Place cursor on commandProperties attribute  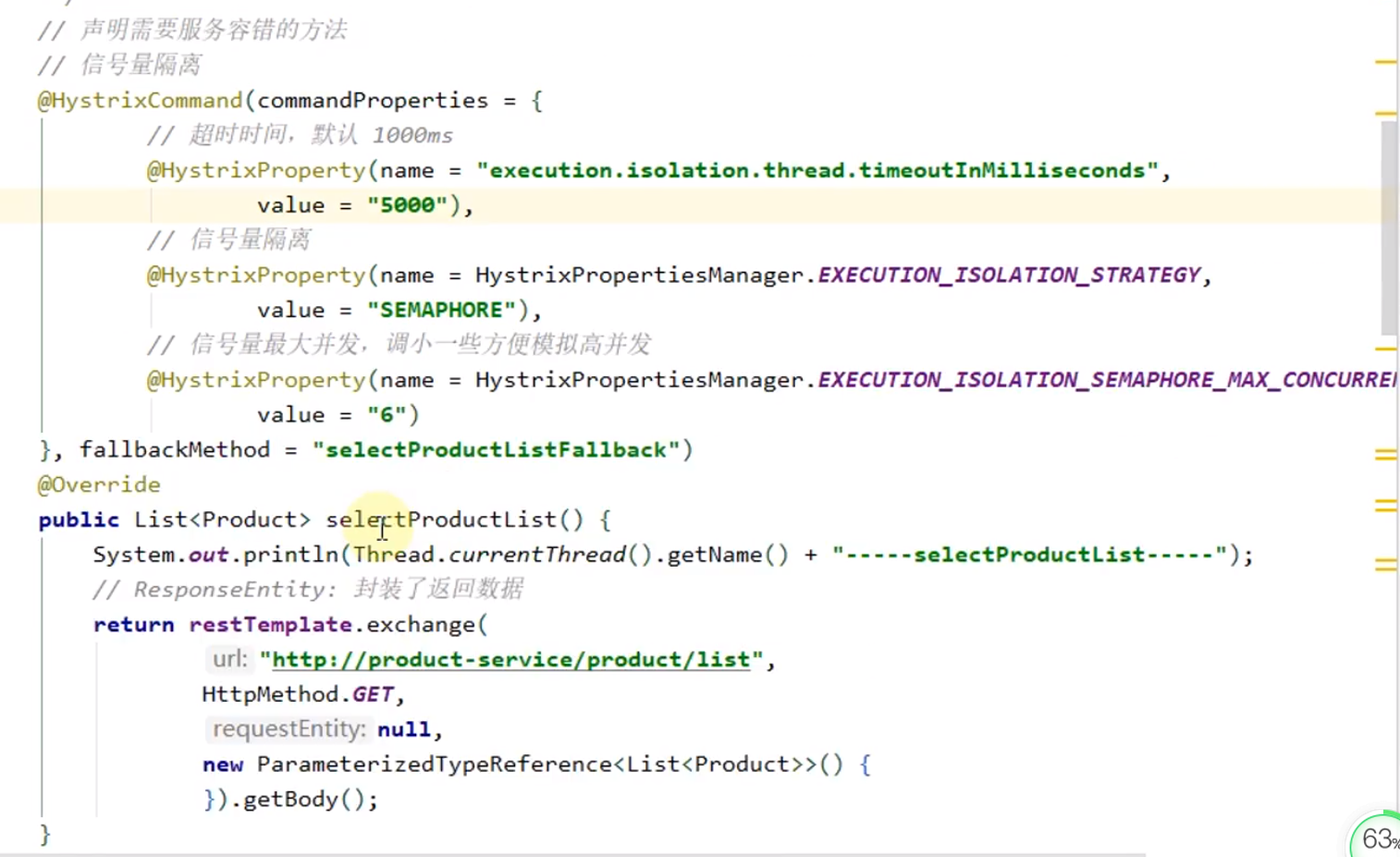tap(373, 100)
